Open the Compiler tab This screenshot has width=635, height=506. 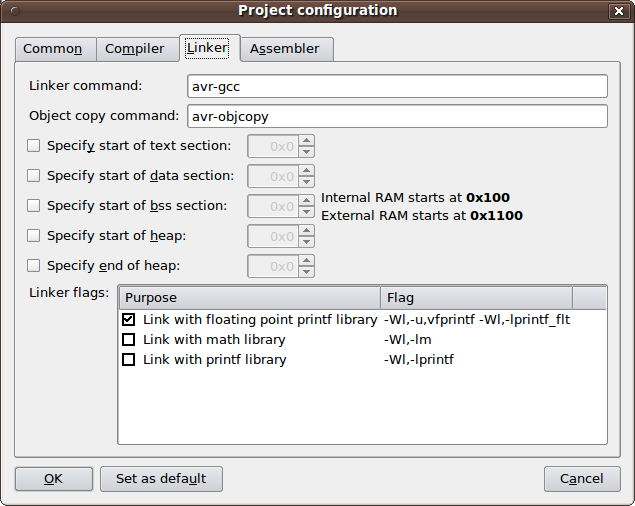135,49
